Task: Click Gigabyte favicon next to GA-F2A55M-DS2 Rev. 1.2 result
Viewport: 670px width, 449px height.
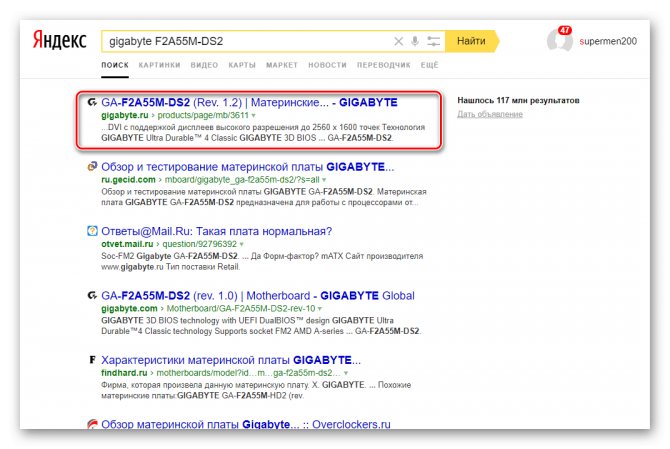Action: coord(92,102)
